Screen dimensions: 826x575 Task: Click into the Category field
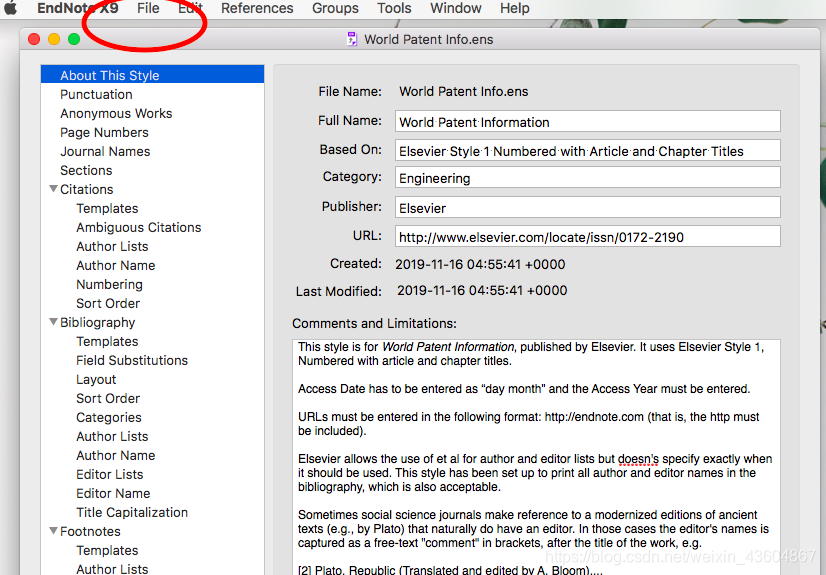pos(587,177)
